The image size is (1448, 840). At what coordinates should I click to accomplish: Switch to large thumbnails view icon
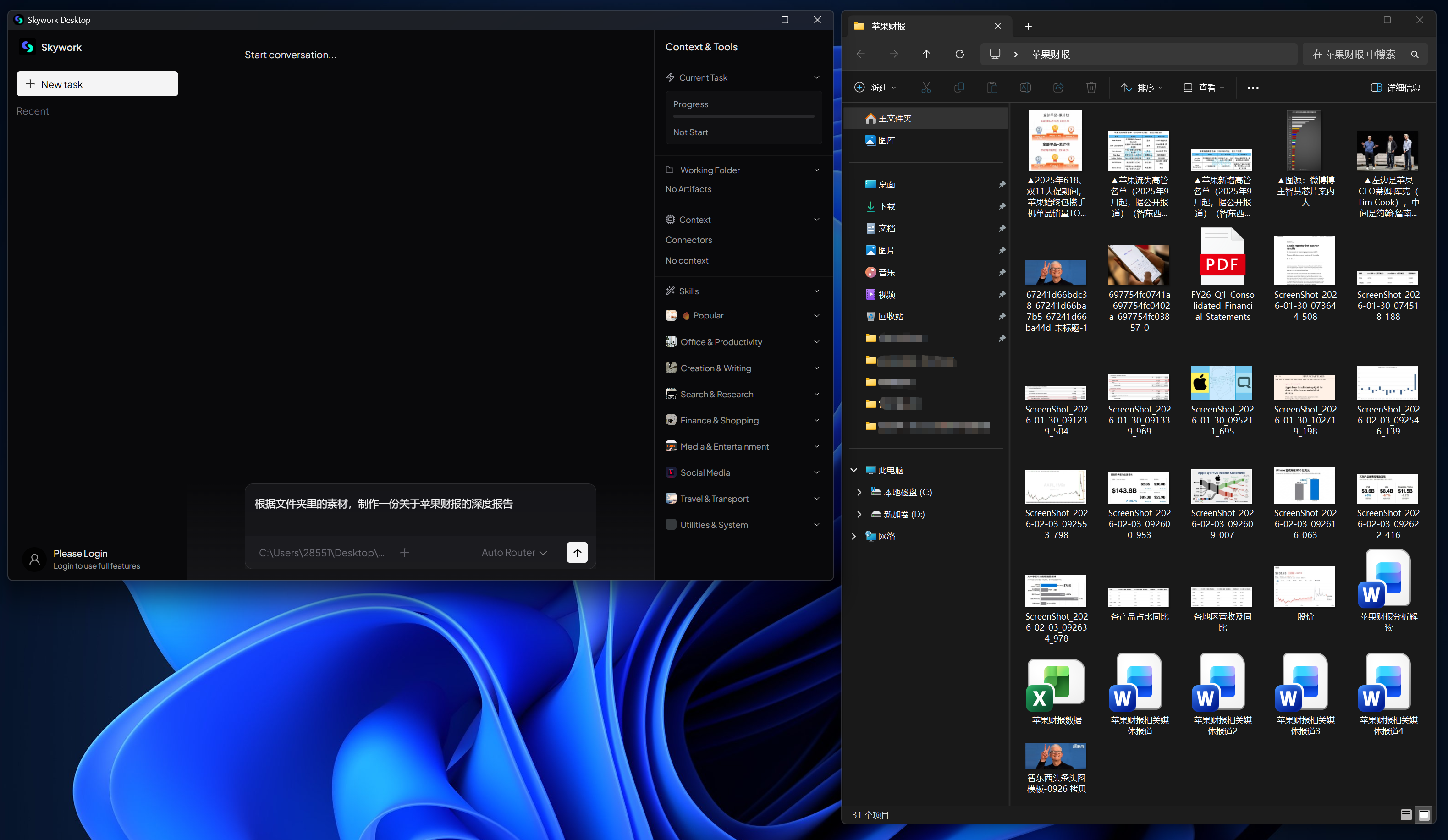coord(1424,814)
